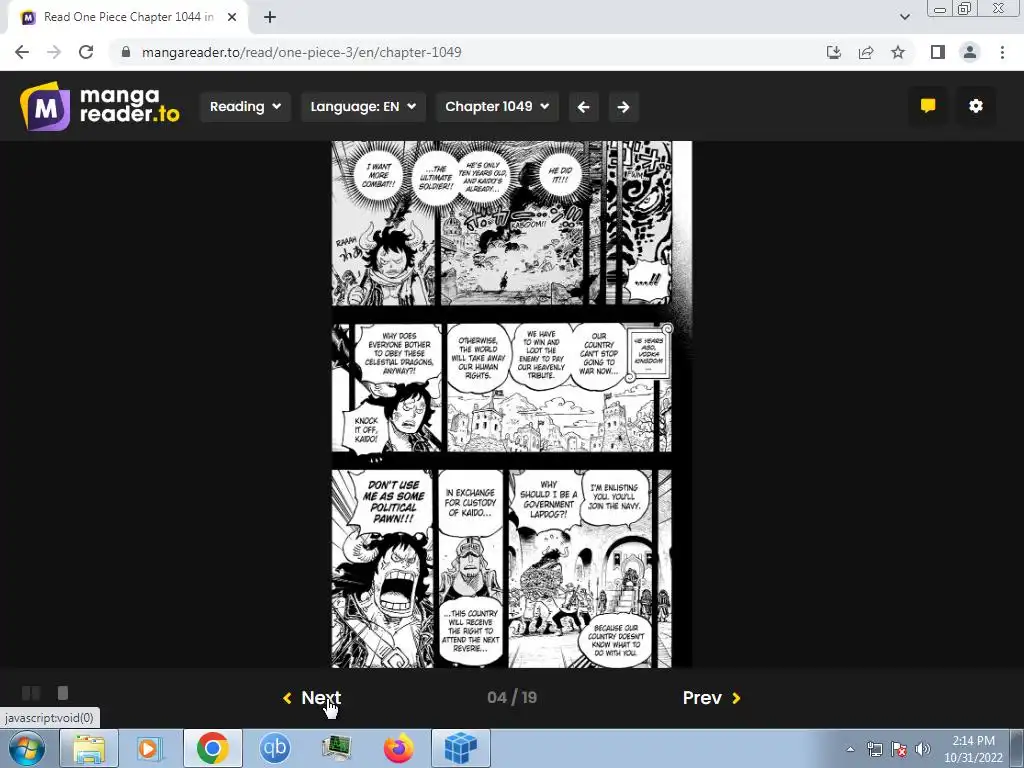Open Action Center flag icon
The height and width of the screenshot is (768, 1024).
(x=899, y=749)
